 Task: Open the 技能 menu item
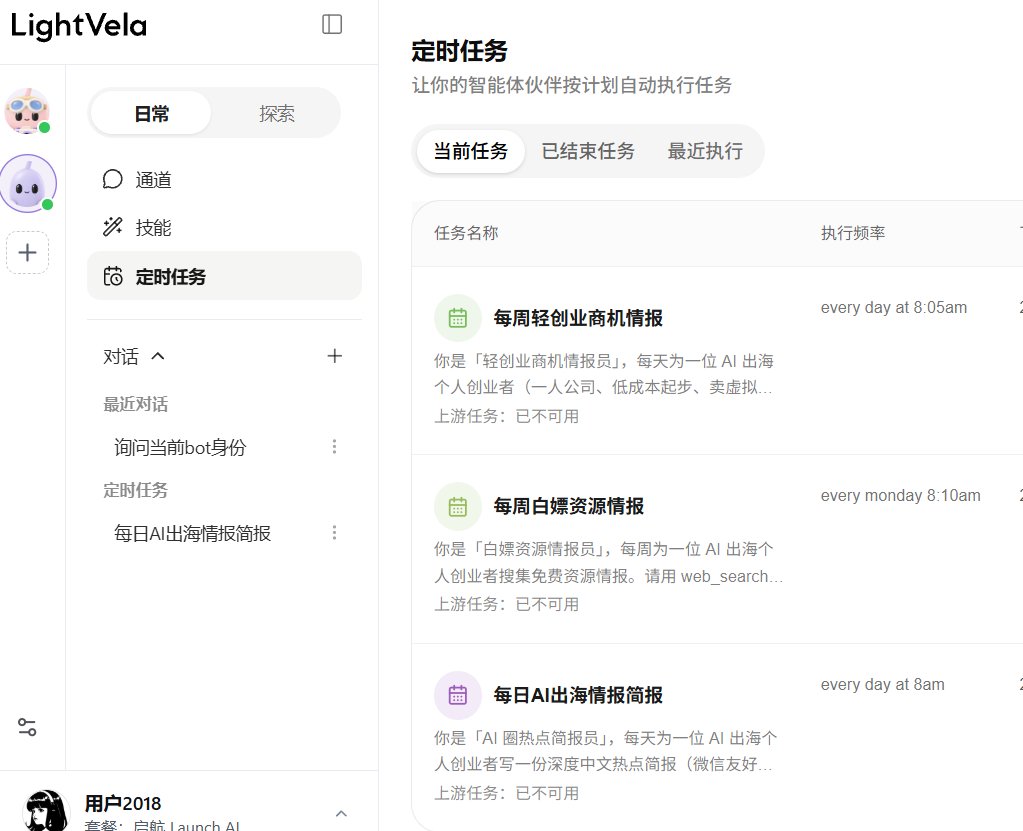click(224, 228)
